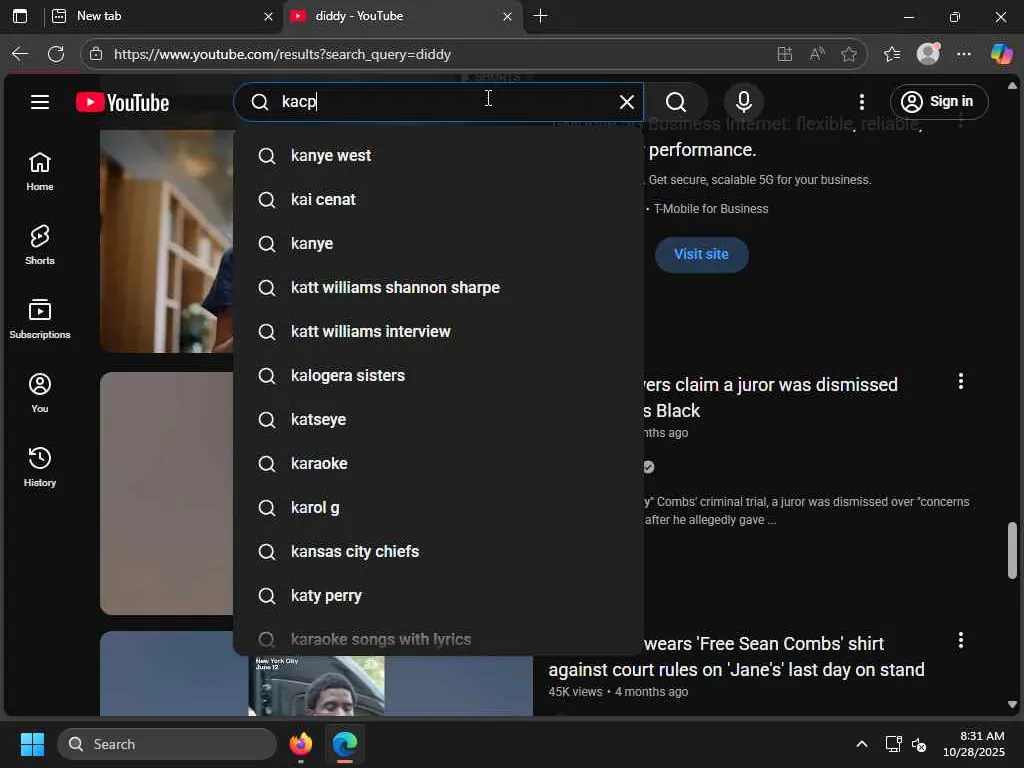Add this page to favorites star

click(x=848, y=54)
